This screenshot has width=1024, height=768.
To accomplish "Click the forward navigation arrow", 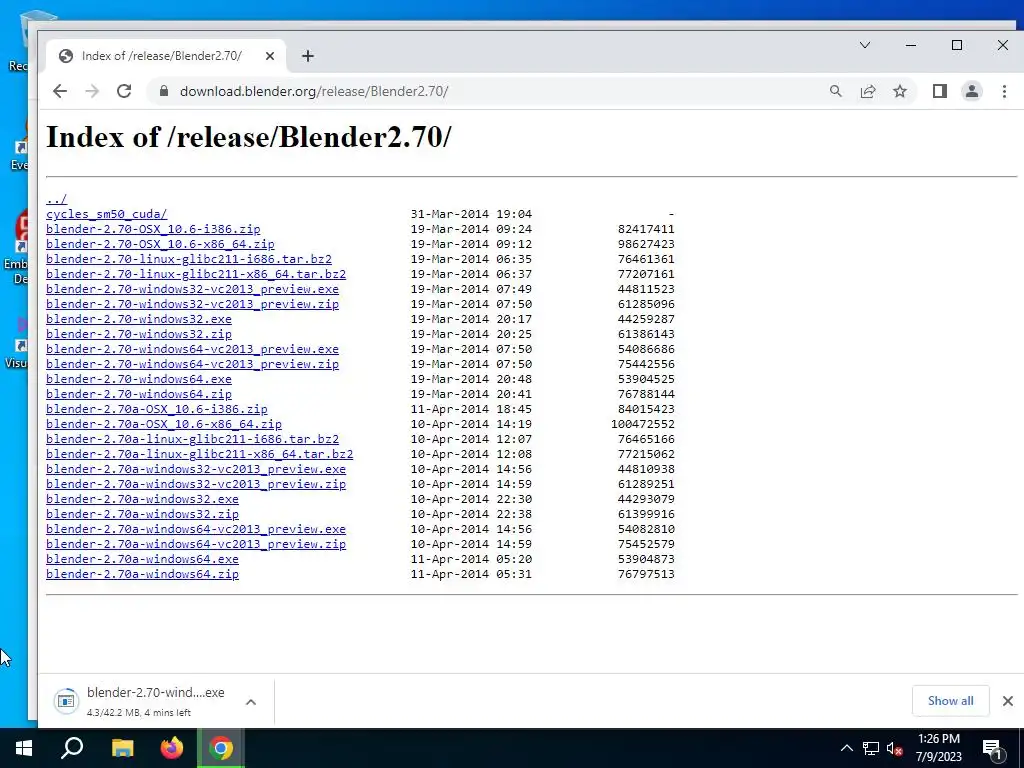I will click(92, 91).
